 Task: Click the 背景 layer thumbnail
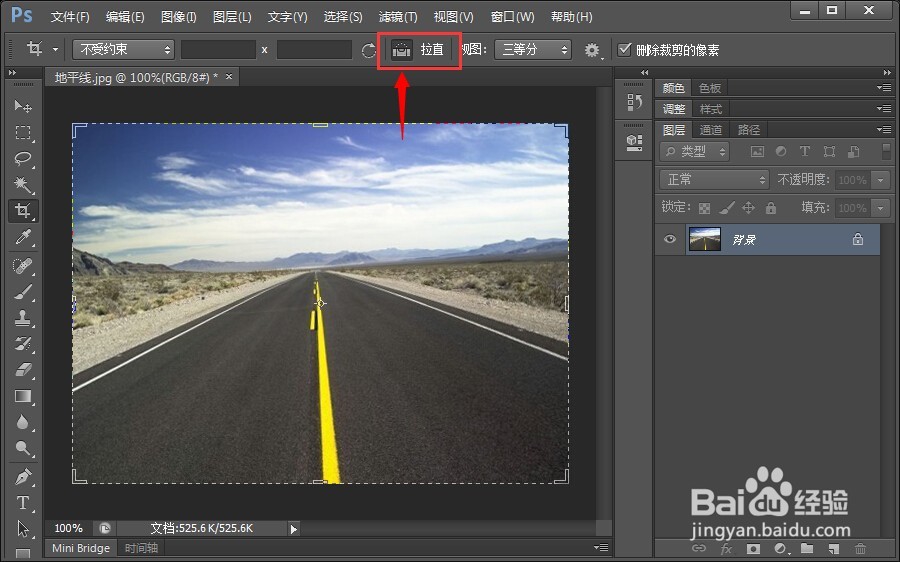pyautogui.click(x=704, y=239)
